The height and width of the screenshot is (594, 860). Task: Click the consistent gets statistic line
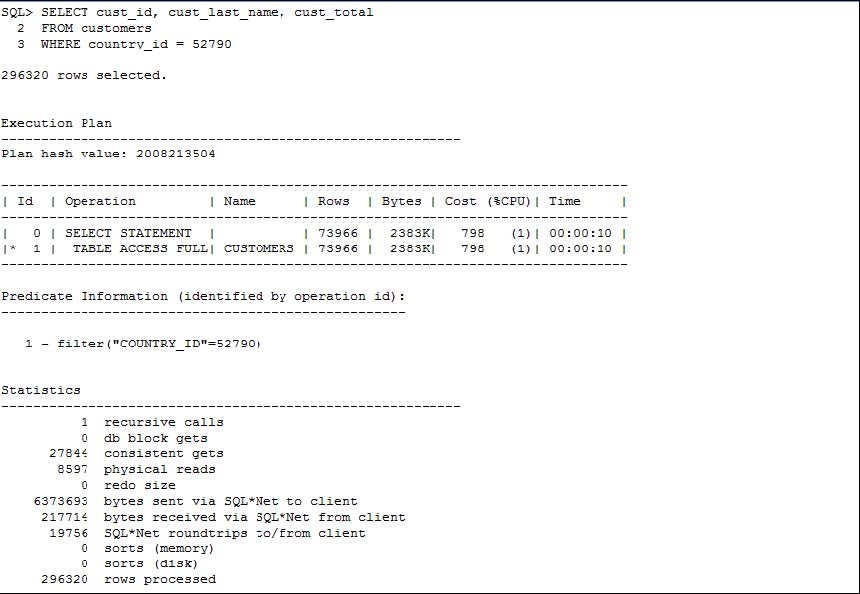[136, 454]
